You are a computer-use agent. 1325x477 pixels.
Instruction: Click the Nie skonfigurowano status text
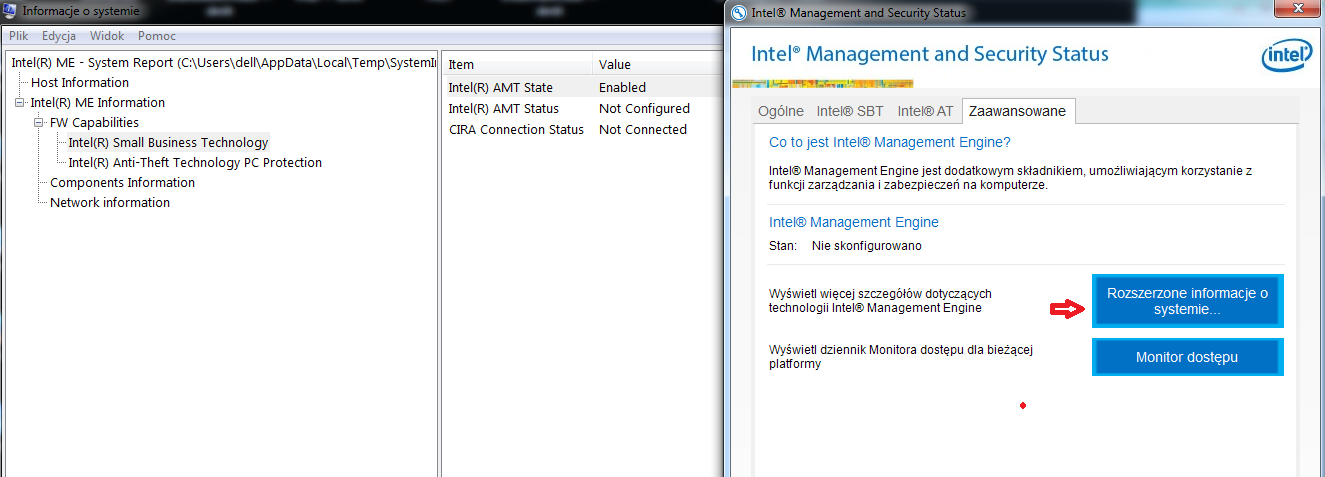click(x=866, y=246)
